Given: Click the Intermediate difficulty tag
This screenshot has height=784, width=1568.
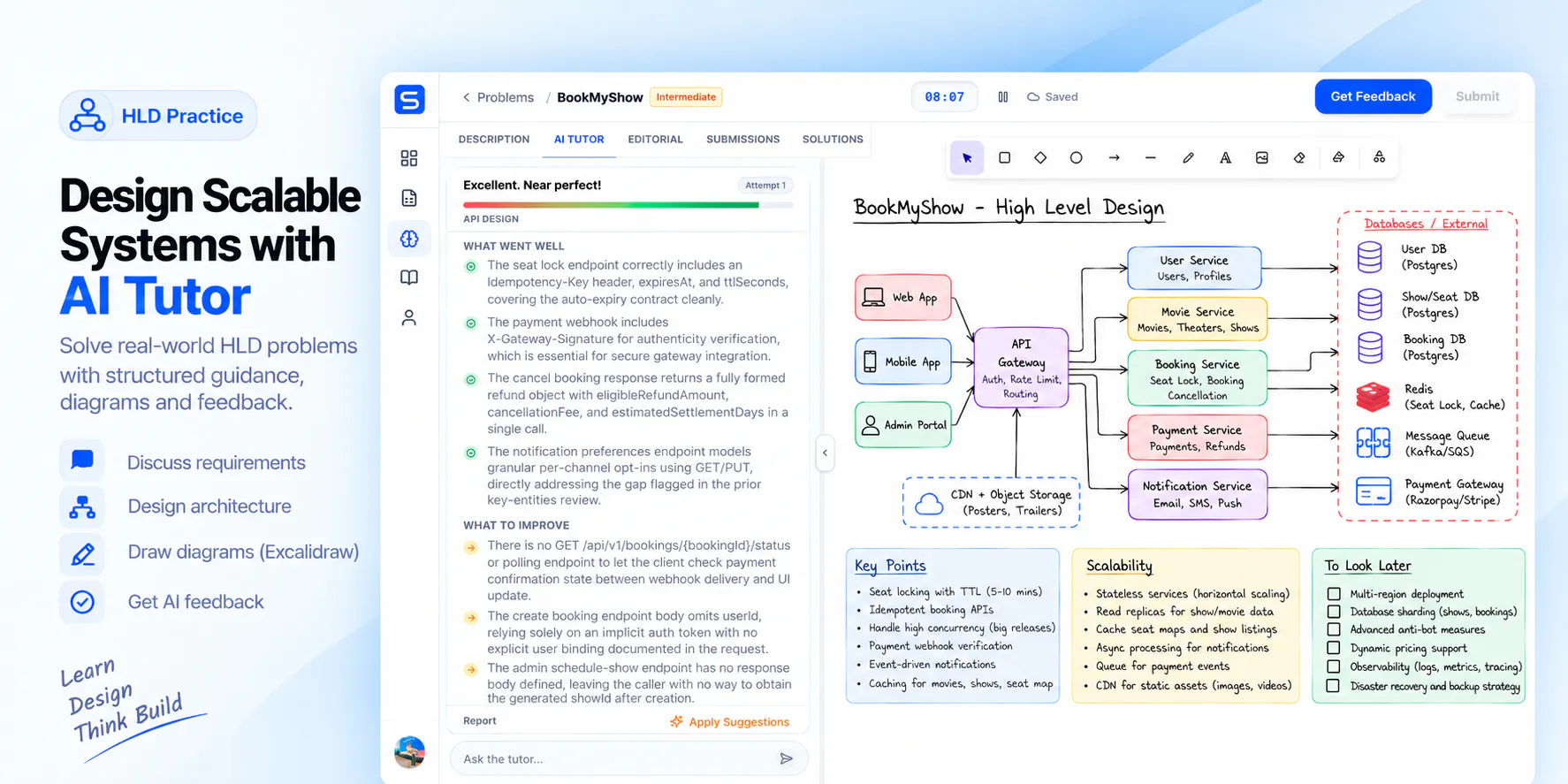Looking at the screenshot, I should tap(686, 97).
